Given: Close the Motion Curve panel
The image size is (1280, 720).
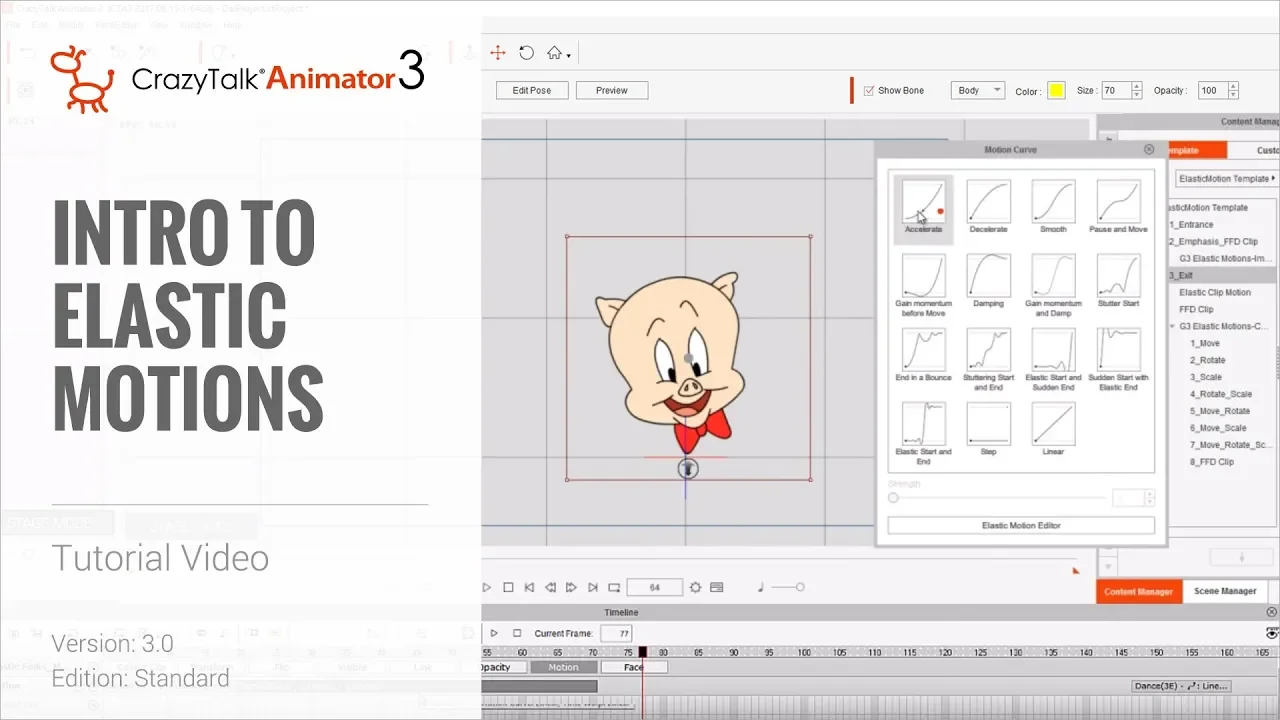Looking at the screenshot, I should pyautogui.click(x=1149, y=149).
